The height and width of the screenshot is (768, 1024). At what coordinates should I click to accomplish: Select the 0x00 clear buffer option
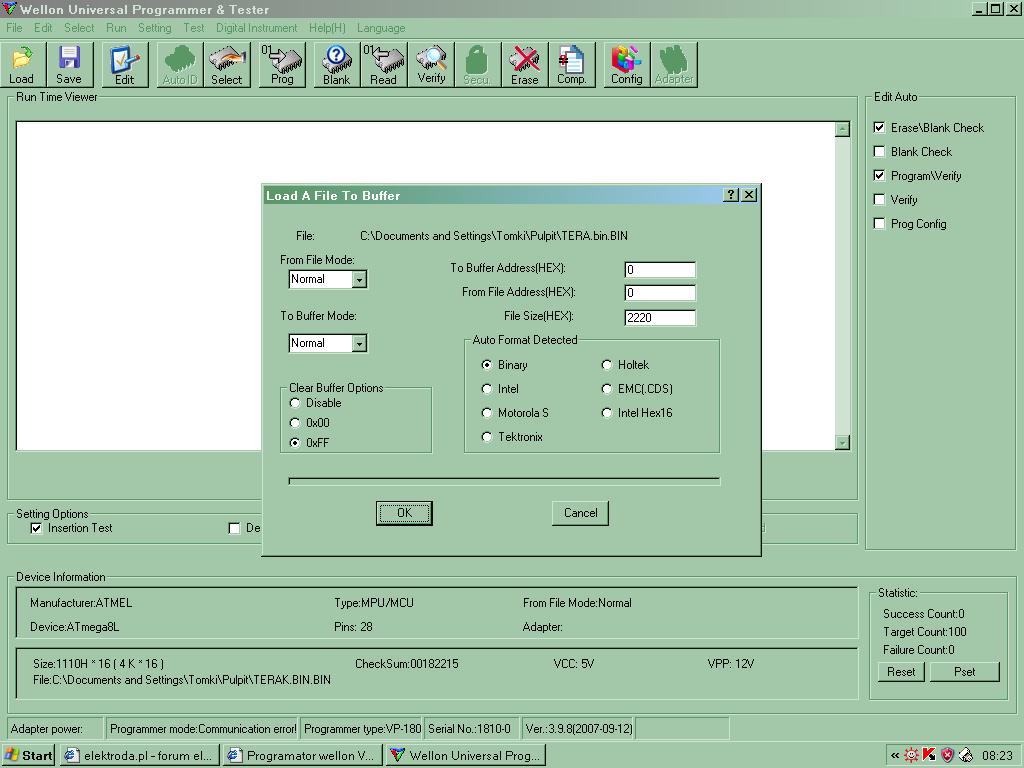point(295,423)
